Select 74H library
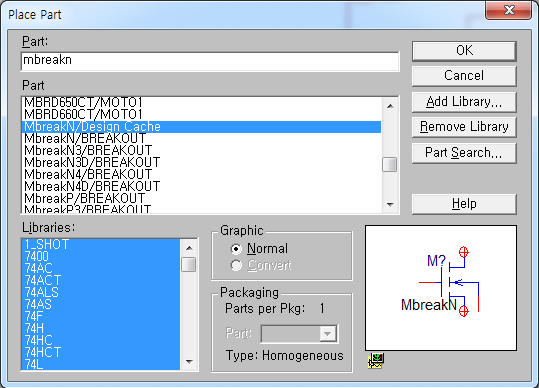Viewport: 539px width, 388px height. coord(101,328)
